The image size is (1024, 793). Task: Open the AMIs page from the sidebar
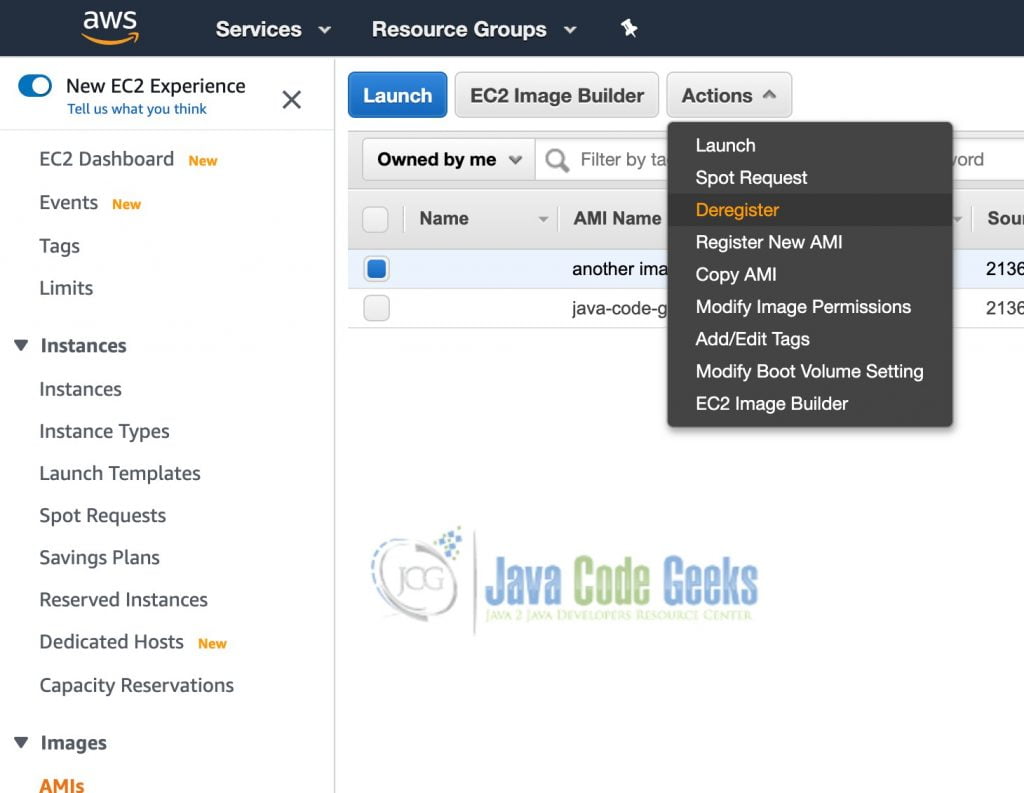click(x=61, y=785)
